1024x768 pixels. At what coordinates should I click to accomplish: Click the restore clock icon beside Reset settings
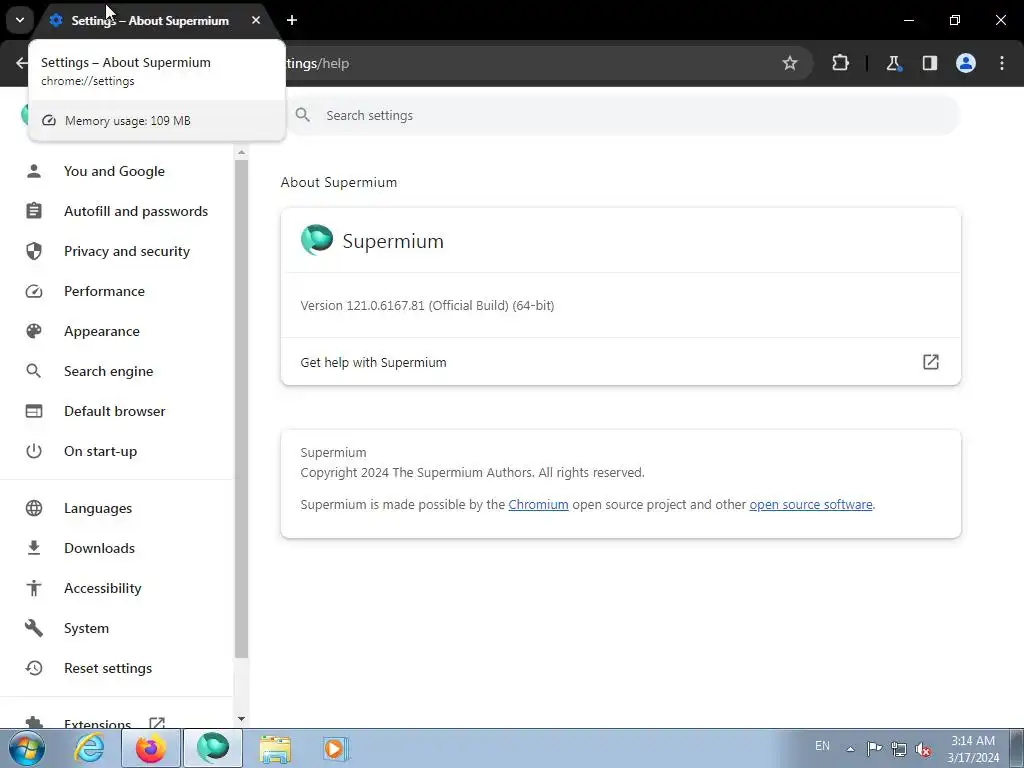click(34, 668)
